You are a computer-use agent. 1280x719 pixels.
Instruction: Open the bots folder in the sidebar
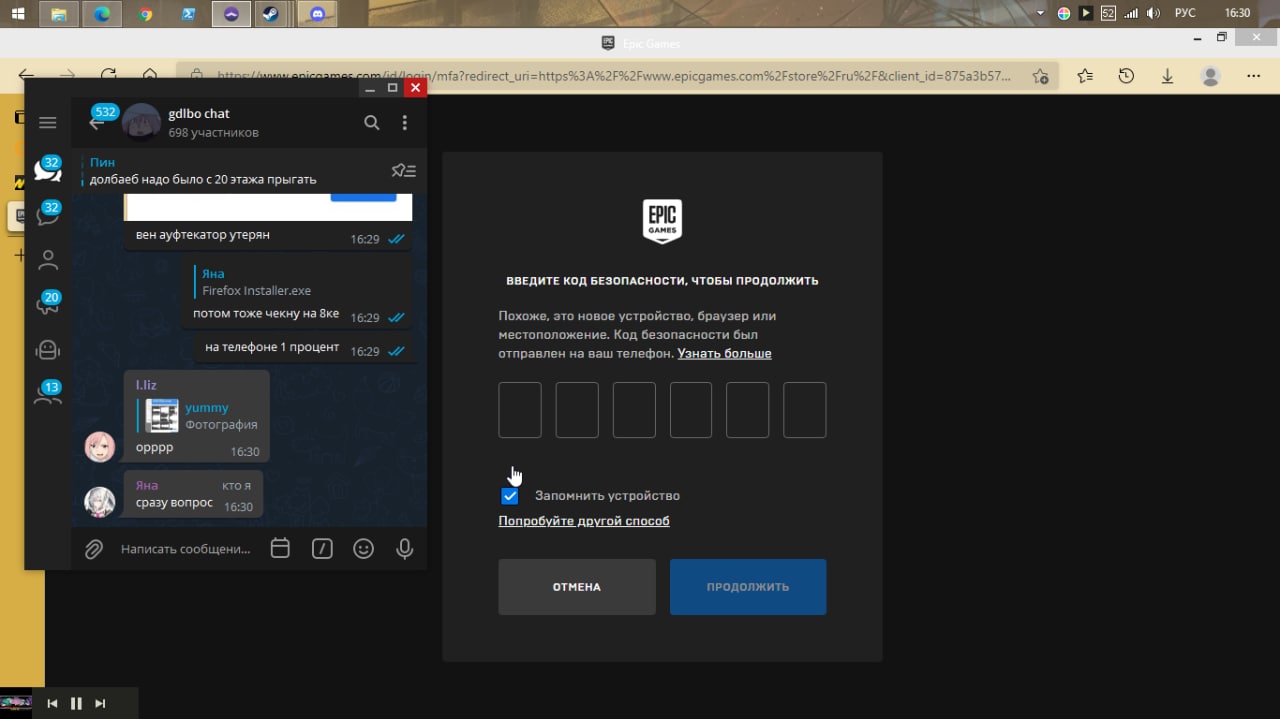pos(47,349)
